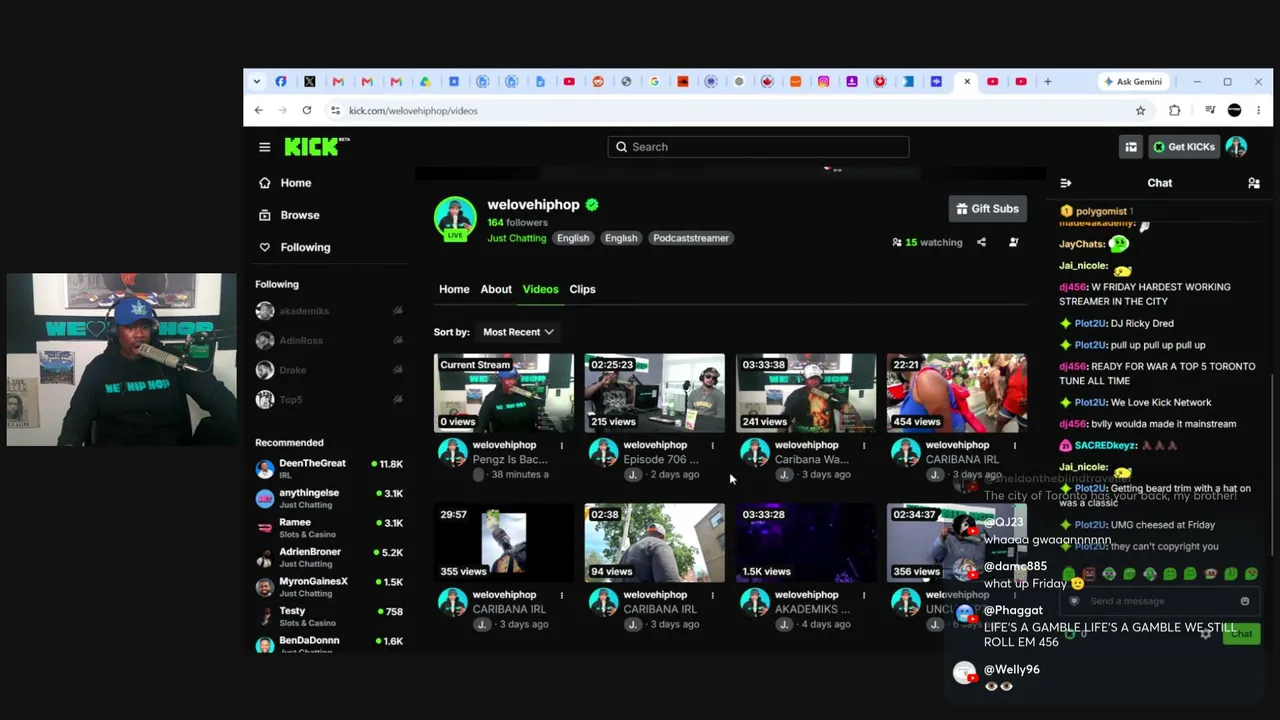
Task: Open the Chrome three-dot menu
Action: pos(1259,110)
